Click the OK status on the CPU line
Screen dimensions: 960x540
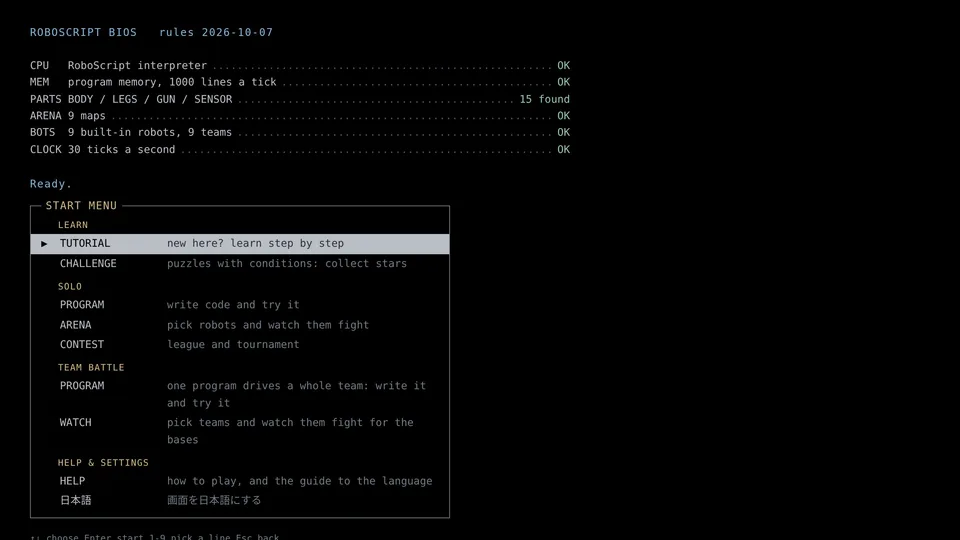pos(563,66)
